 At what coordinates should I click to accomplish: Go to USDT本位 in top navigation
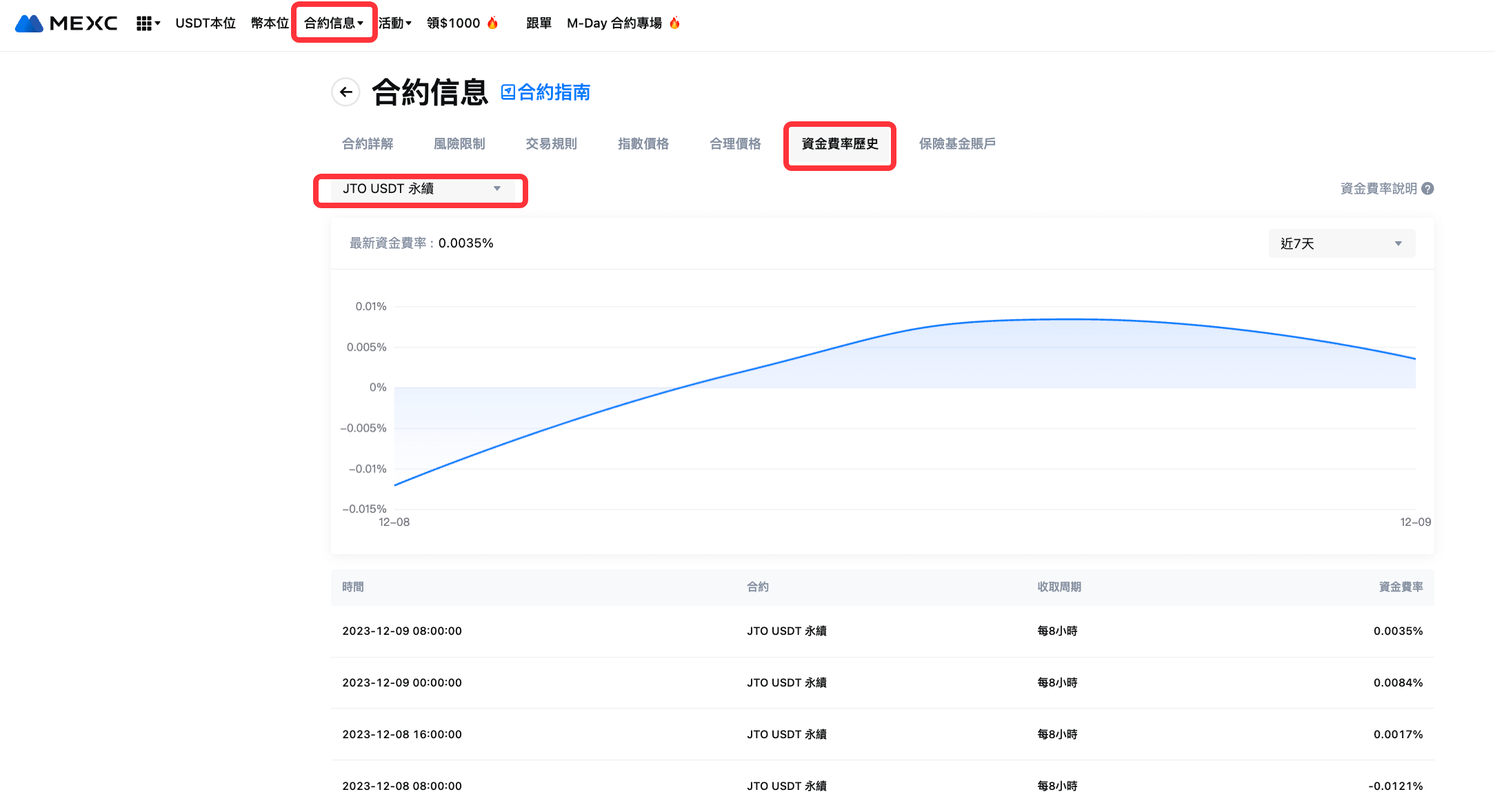point(205,23)
